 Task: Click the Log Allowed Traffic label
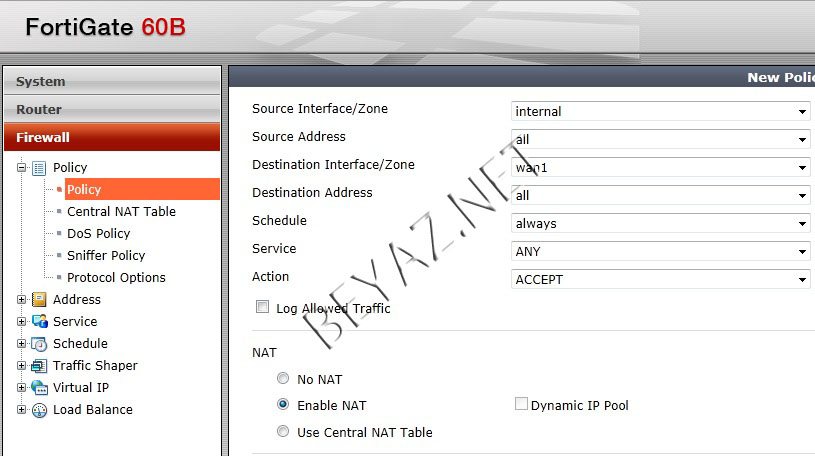pyautogui.click(x=333, y=308)
